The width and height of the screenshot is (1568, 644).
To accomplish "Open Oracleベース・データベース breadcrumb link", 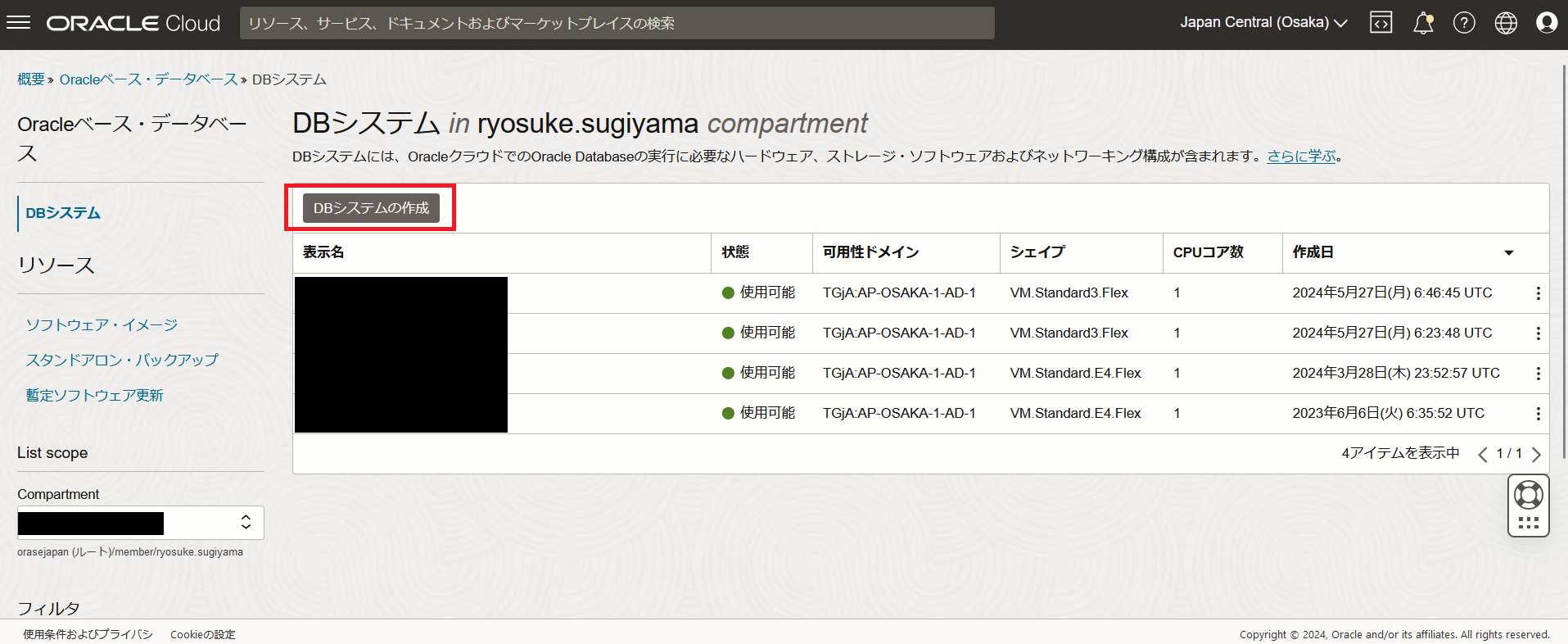I will 148,79.
